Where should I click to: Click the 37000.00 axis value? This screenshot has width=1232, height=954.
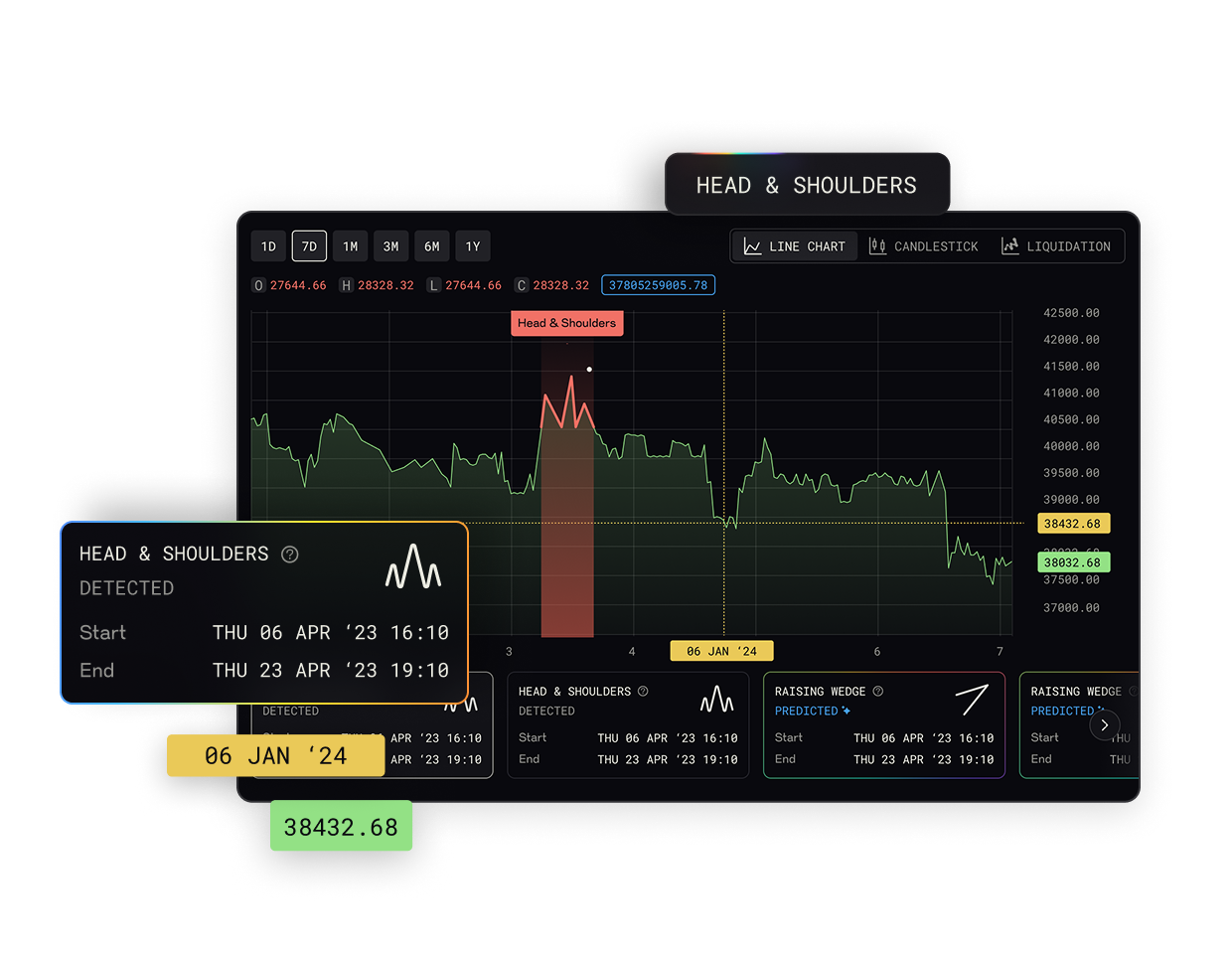[x=1071, y=607]
